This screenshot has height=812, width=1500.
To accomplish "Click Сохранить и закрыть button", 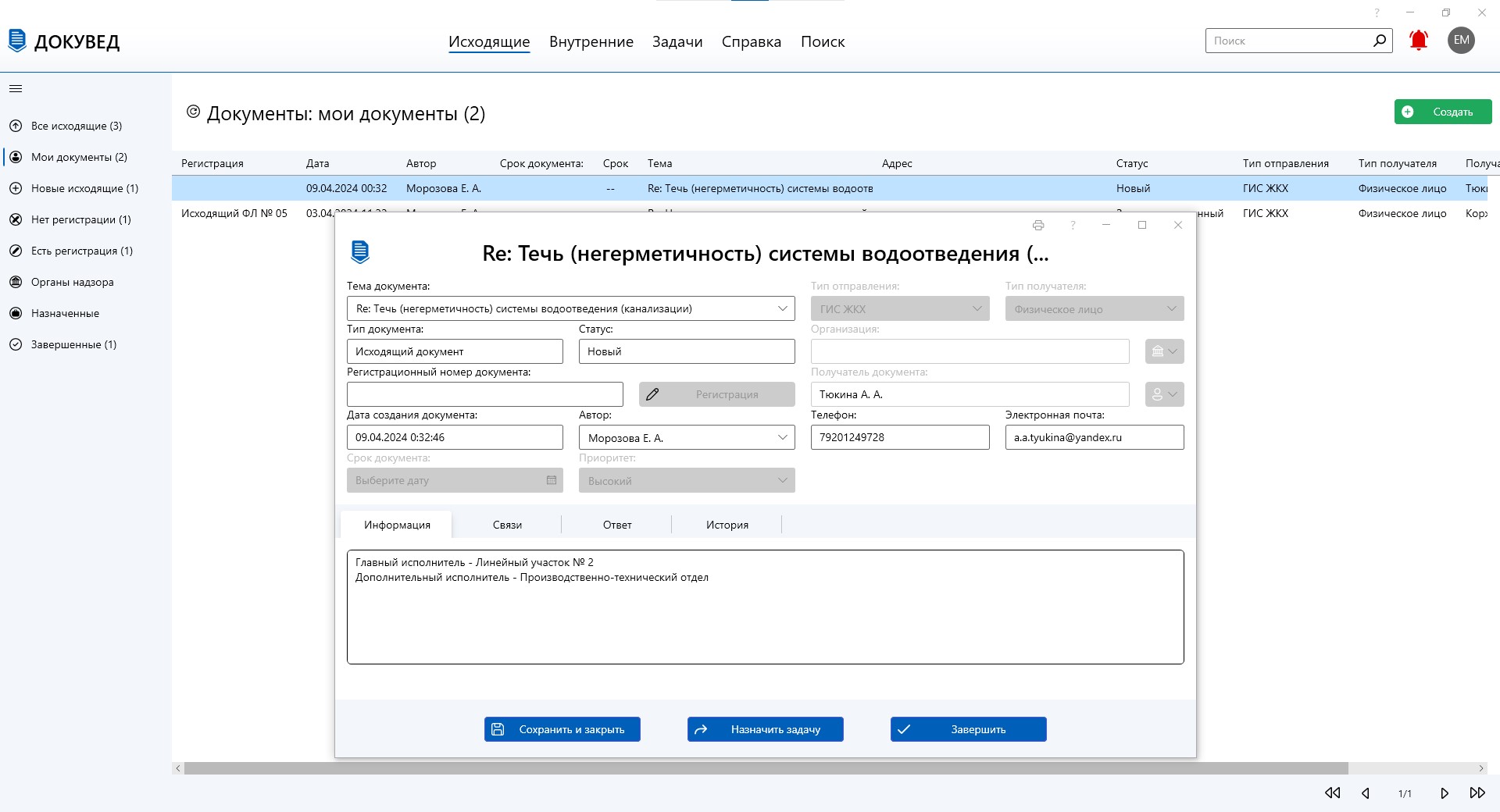I will coord(562,729).
